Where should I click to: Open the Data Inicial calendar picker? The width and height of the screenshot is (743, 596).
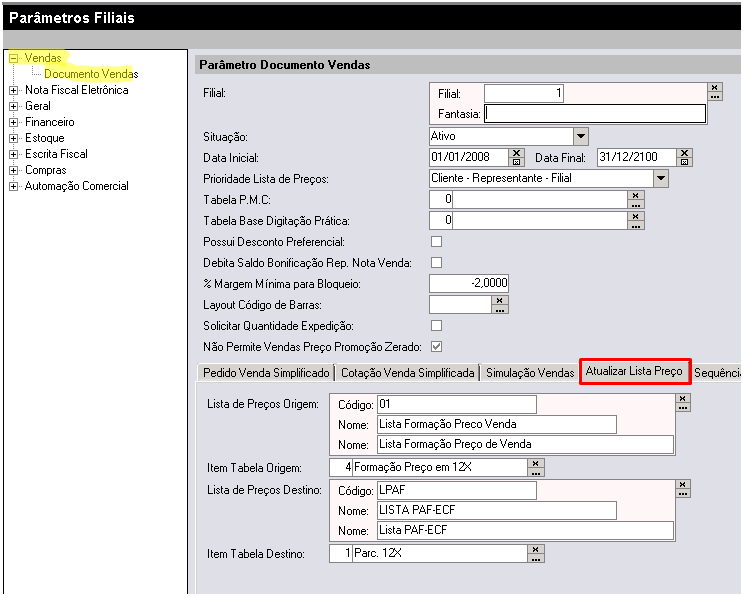[x=516, y=162]
